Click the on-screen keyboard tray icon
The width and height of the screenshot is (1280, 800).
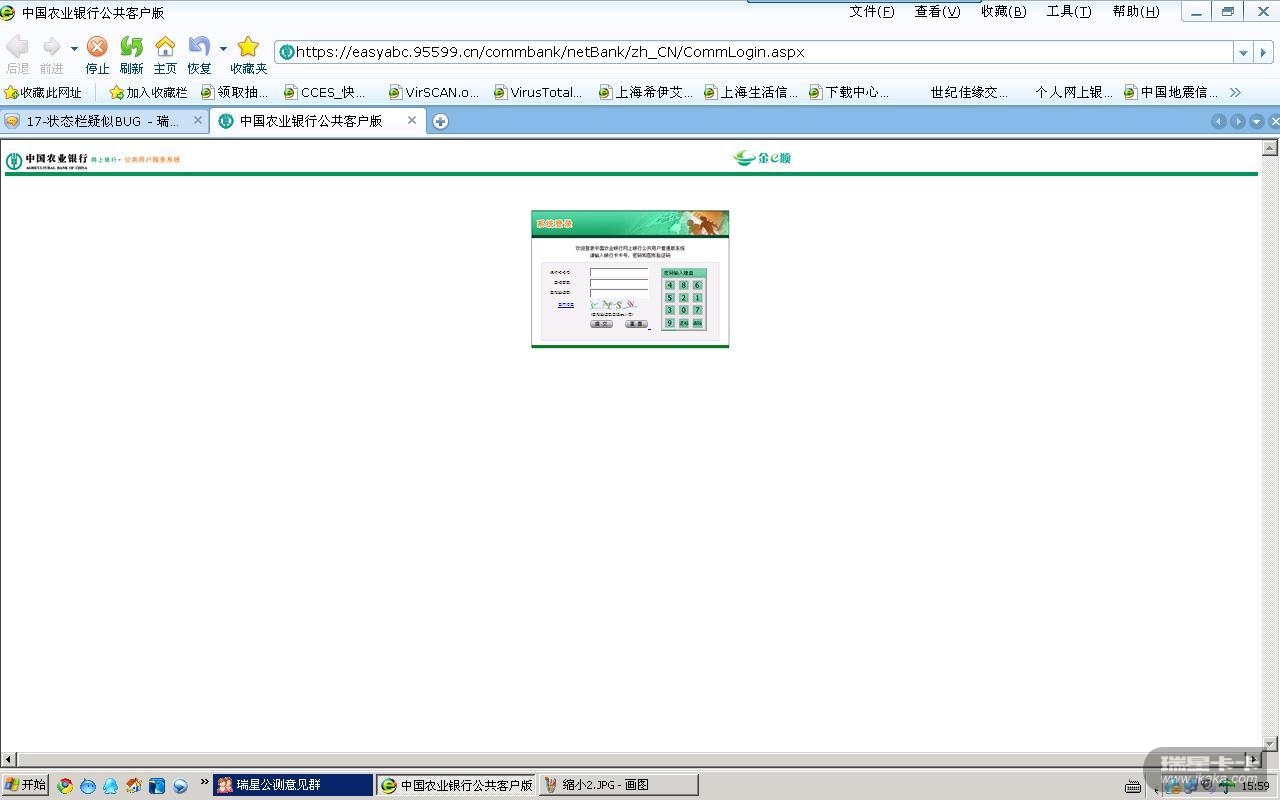[x=1133, y=787]
